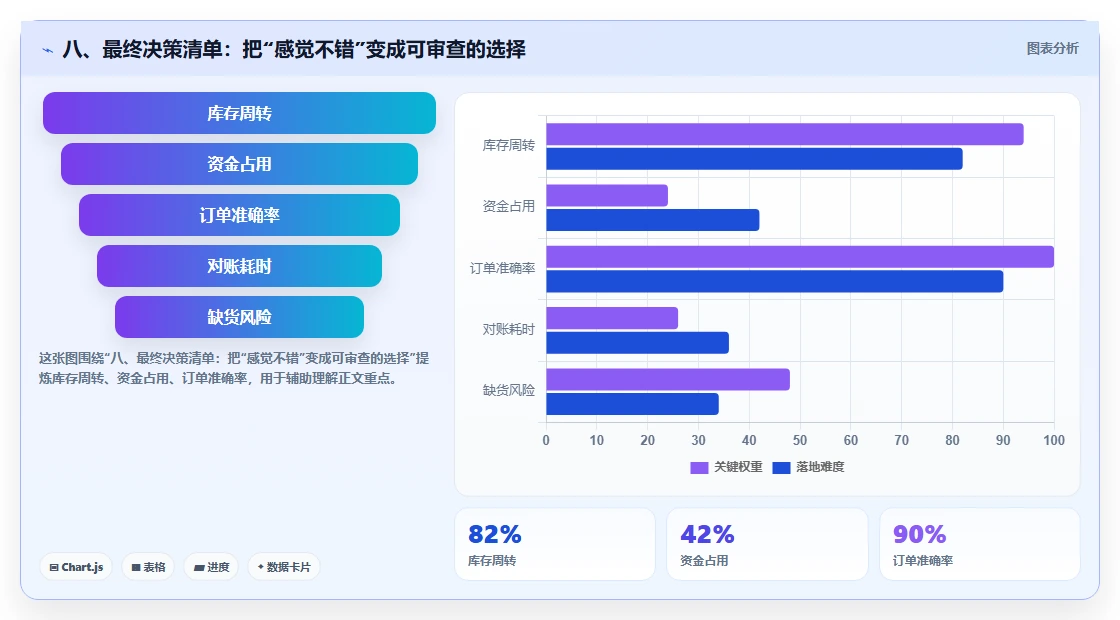
Task: Click the x-axis tick value 100
Action: [x=1054, y=440]
